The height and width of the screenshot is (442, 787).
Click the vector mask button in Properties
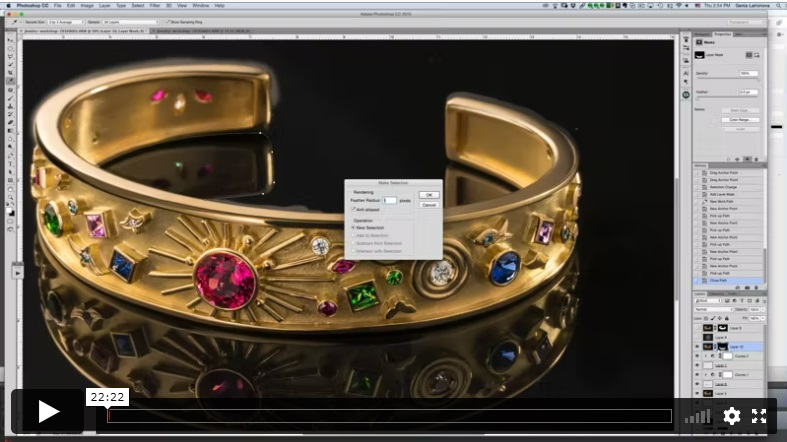756,55
